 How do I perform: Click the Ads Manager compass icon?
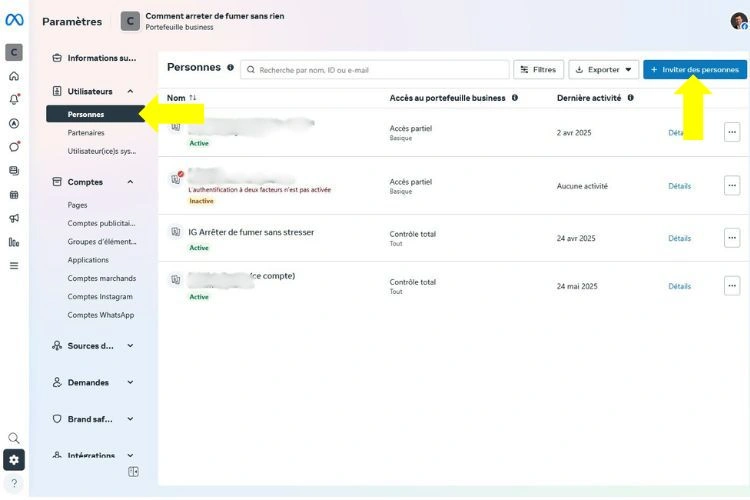(14, 123)
